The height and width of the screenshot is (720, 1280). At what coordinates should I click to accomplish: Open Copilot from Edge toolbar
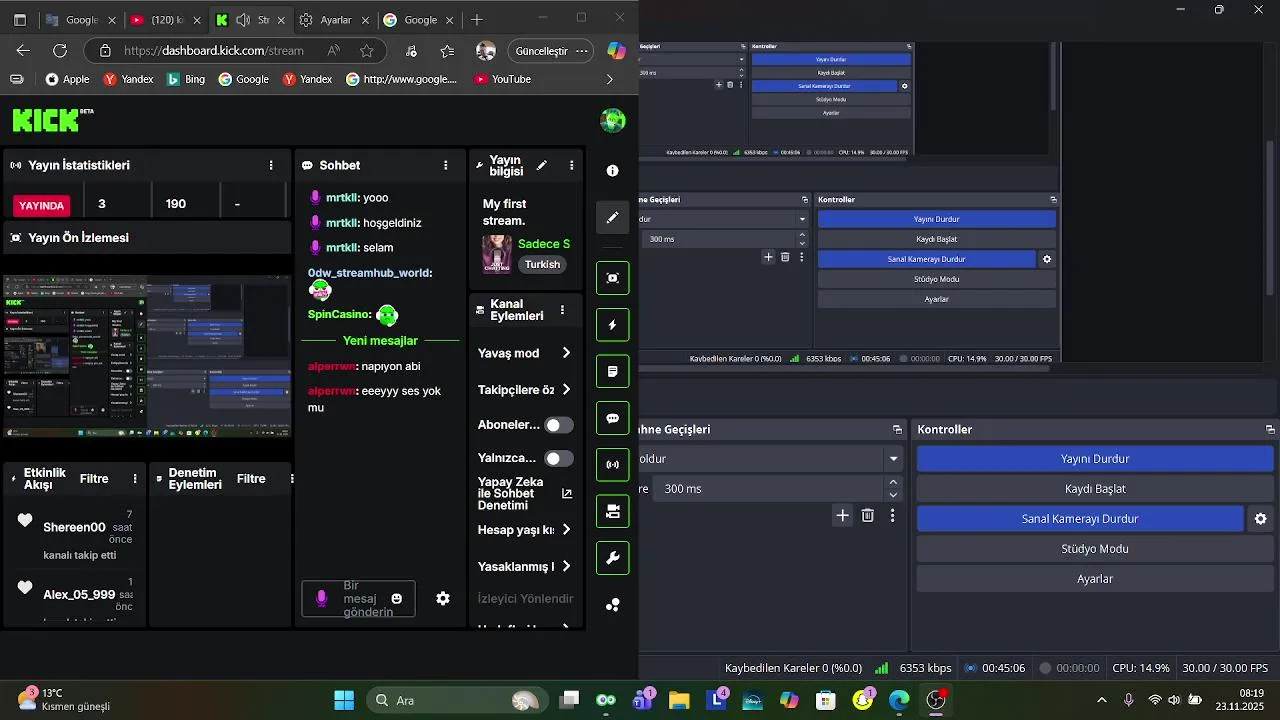click(616, 51)
